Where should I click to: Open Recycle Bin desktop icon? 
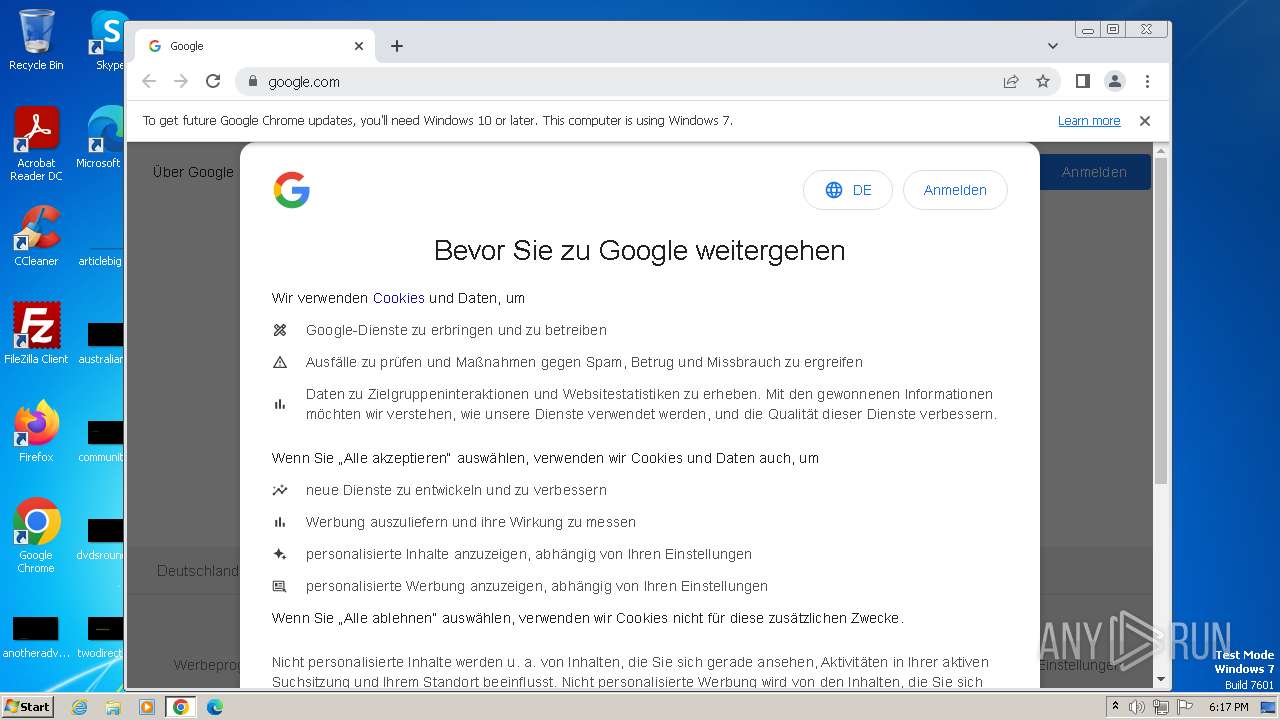coord(36,40)
